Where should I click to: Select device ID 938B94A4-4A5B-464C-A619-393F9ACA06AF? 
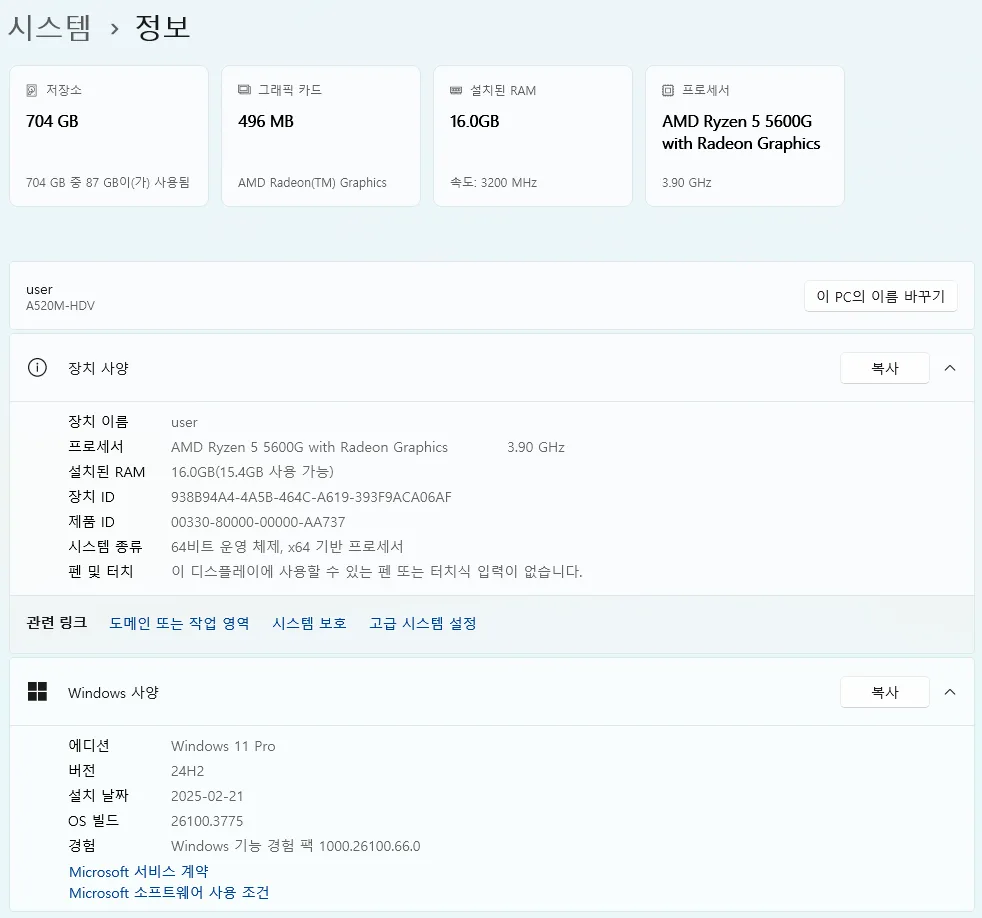(311, 497)
